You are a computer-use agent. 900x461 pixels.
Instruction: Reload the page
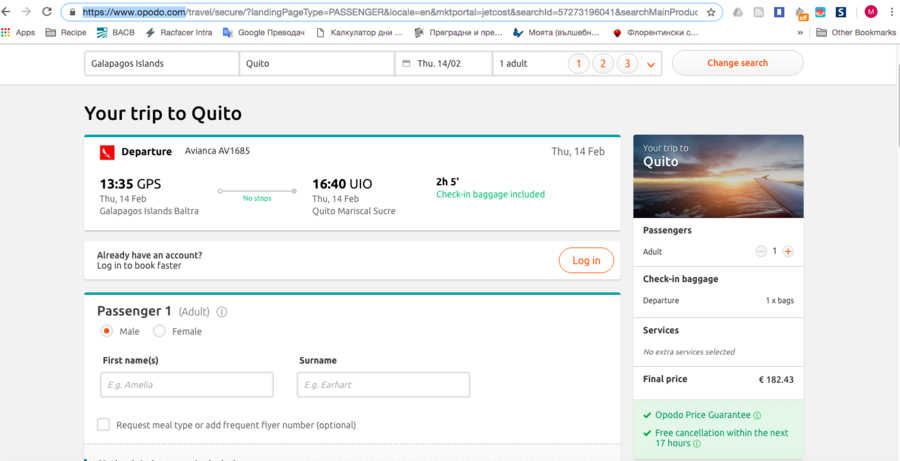47,11
